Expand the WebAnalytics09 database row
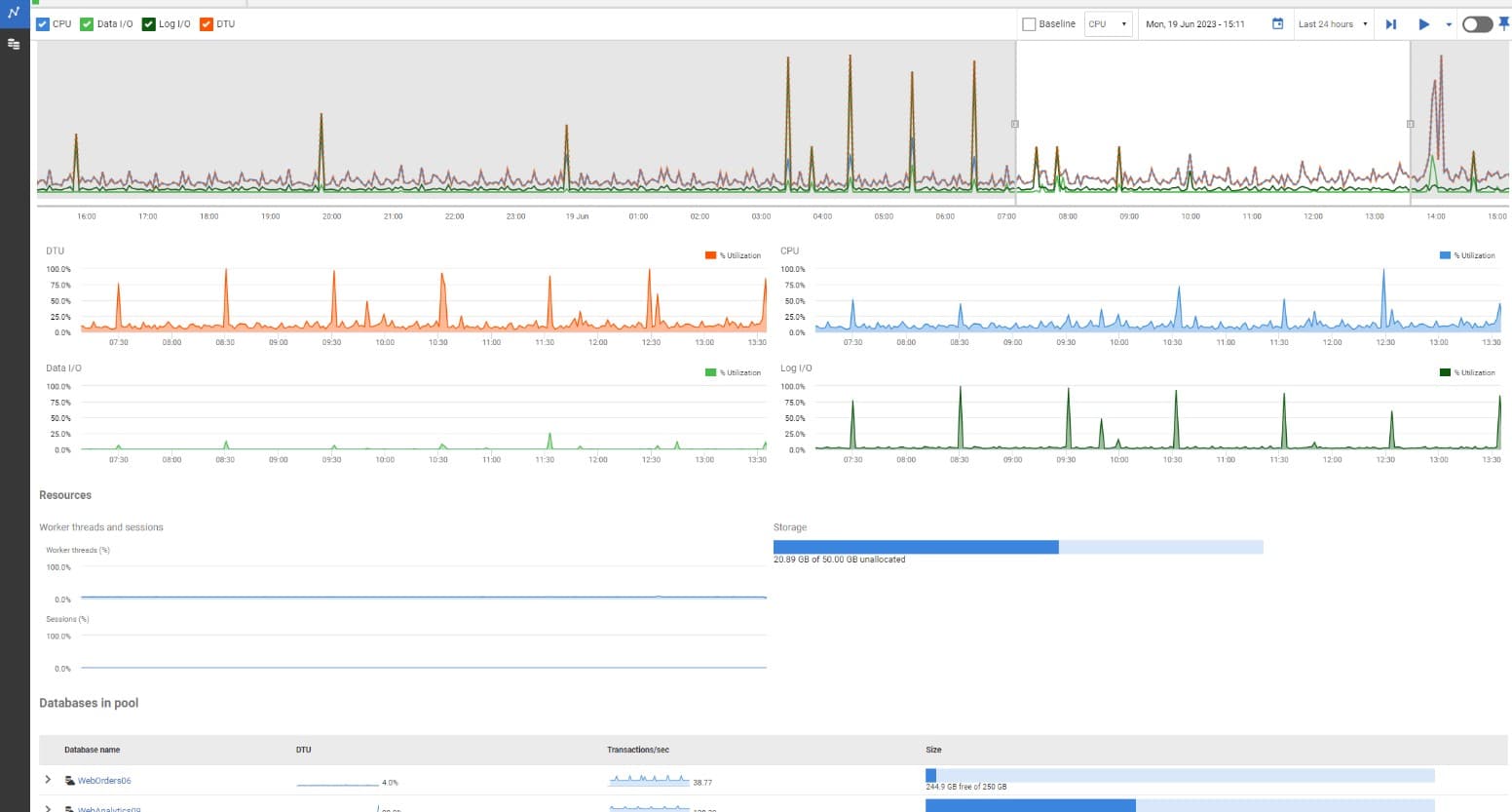The image size is (1512, 812). (47, 808)
